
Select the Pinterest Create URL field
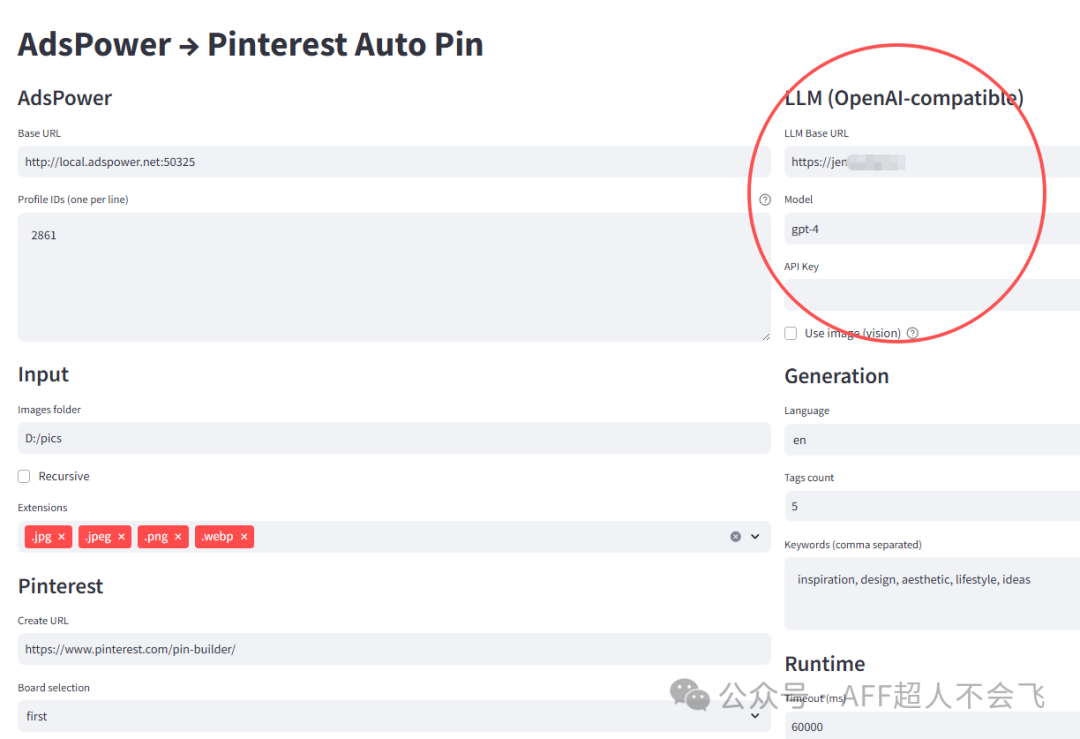pos(394,649)
